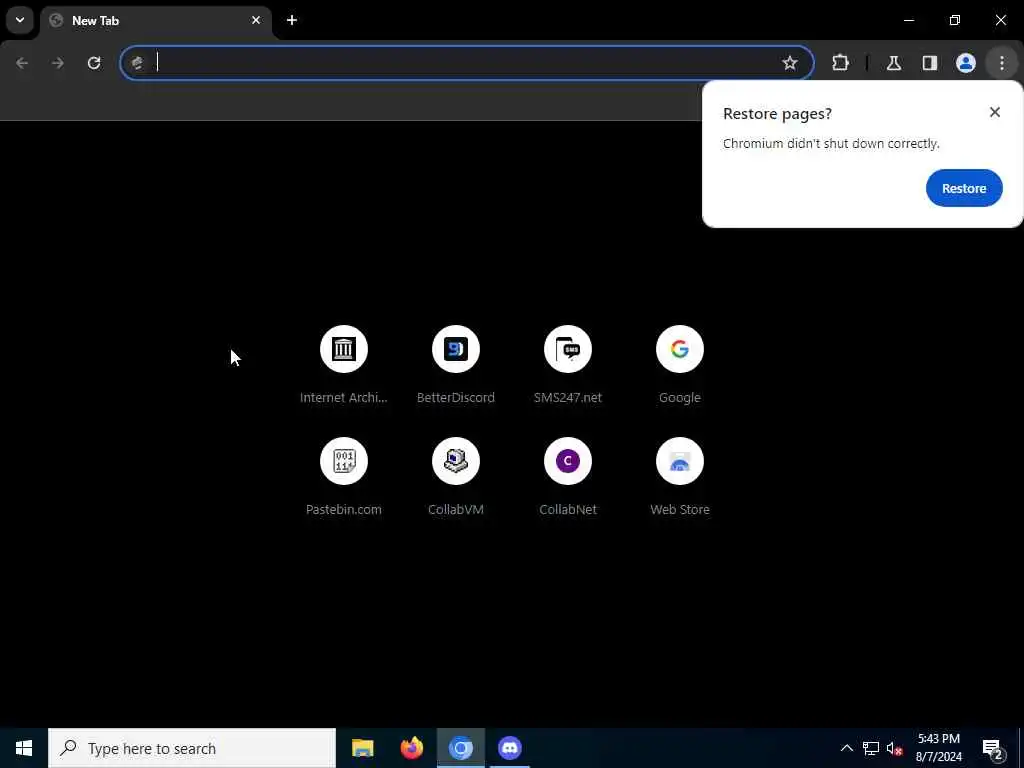Open Discord from the taskbar
The width and height of the screenshot is (1024, 768).
[510, 748]
